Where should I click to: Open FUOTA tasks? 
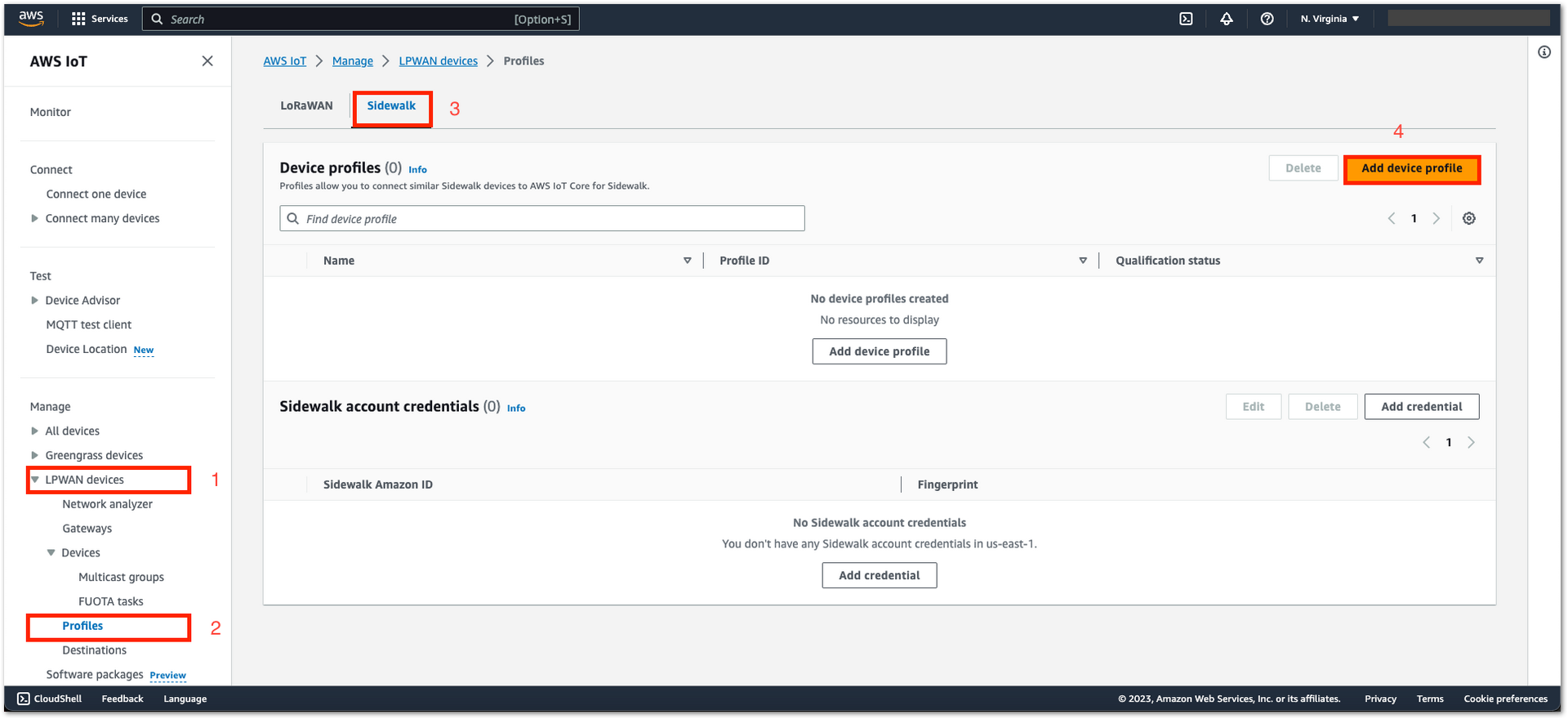[x=110, y=601]
